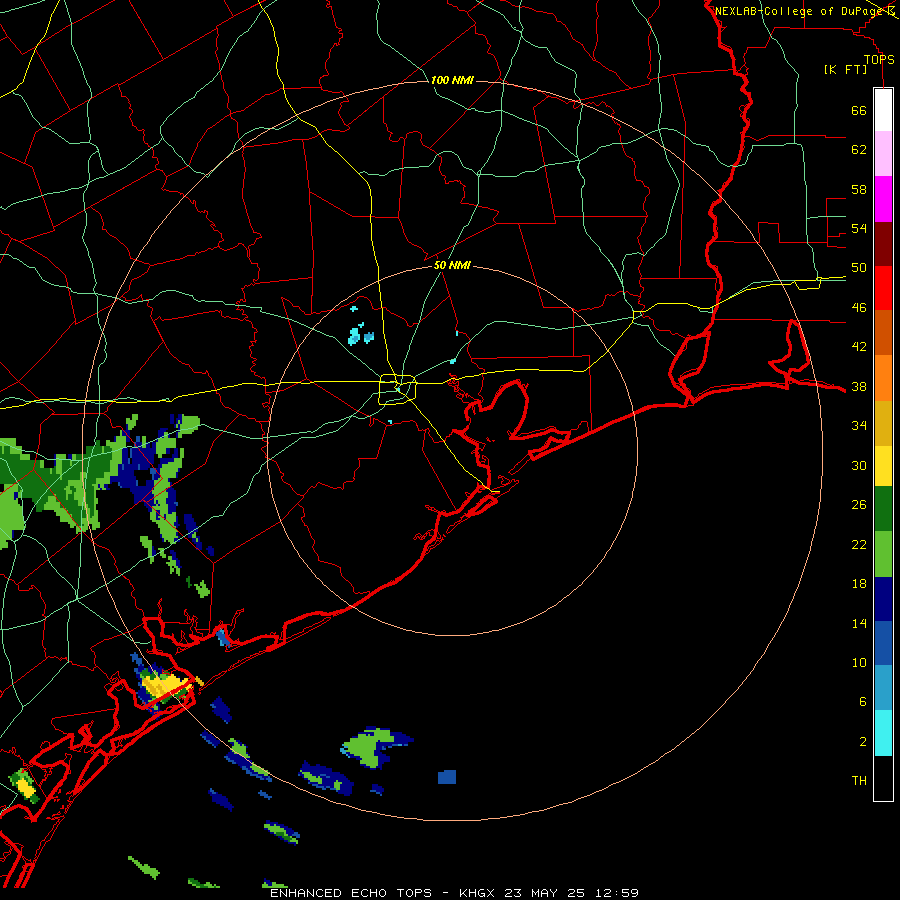
Task: Pick the bright orange legend swatch
Action: [x=883, y=378]
